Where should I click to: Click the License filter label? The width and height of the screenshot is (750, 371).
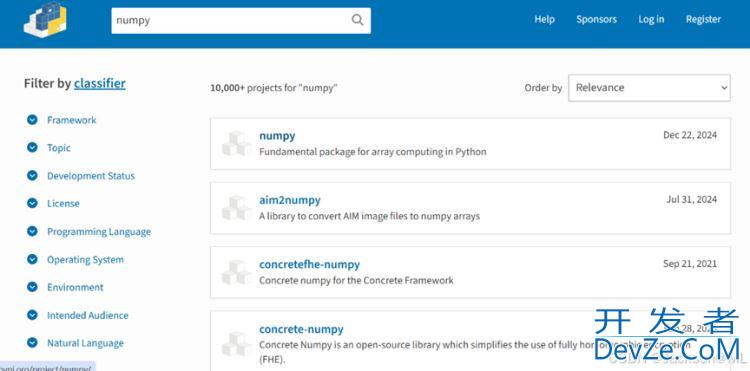click(63, 204)
